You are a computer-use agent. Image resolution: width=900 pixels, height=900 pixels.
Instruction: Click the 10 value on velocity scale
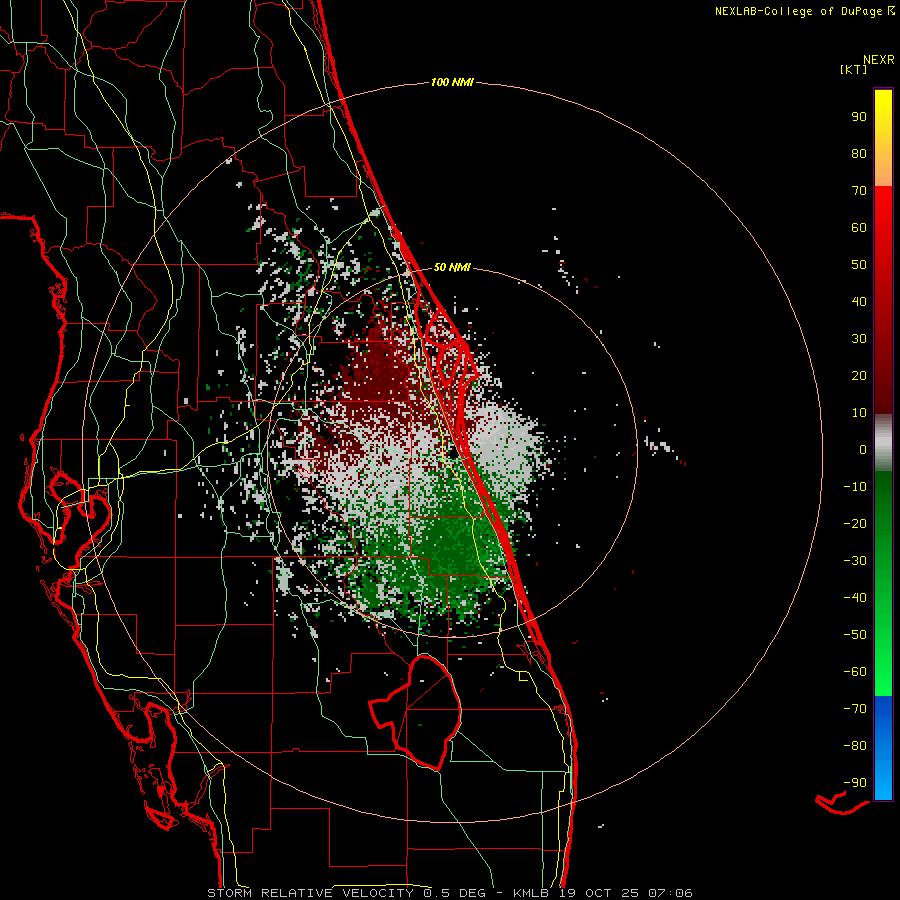click(859, 413)
